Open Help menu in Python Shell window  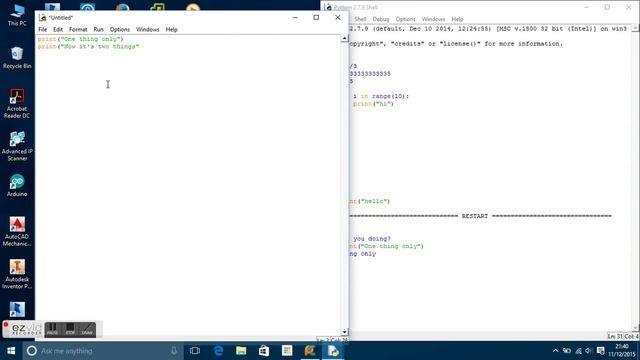[x=457, y=19]
